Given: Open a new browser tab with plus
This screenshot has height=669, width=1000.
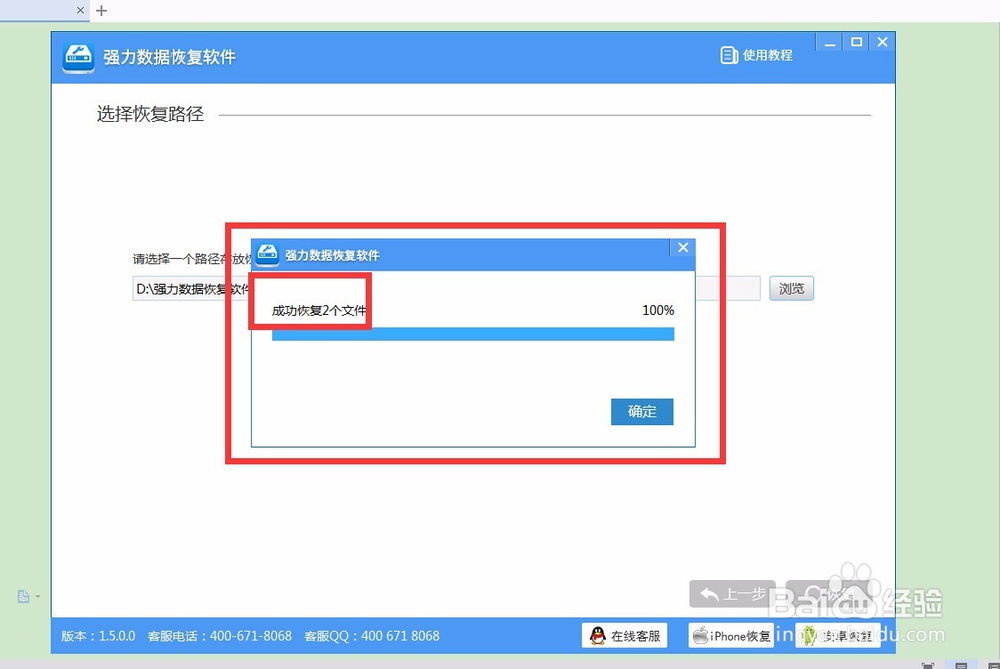Looking at the screenshot, I should 101,10.
